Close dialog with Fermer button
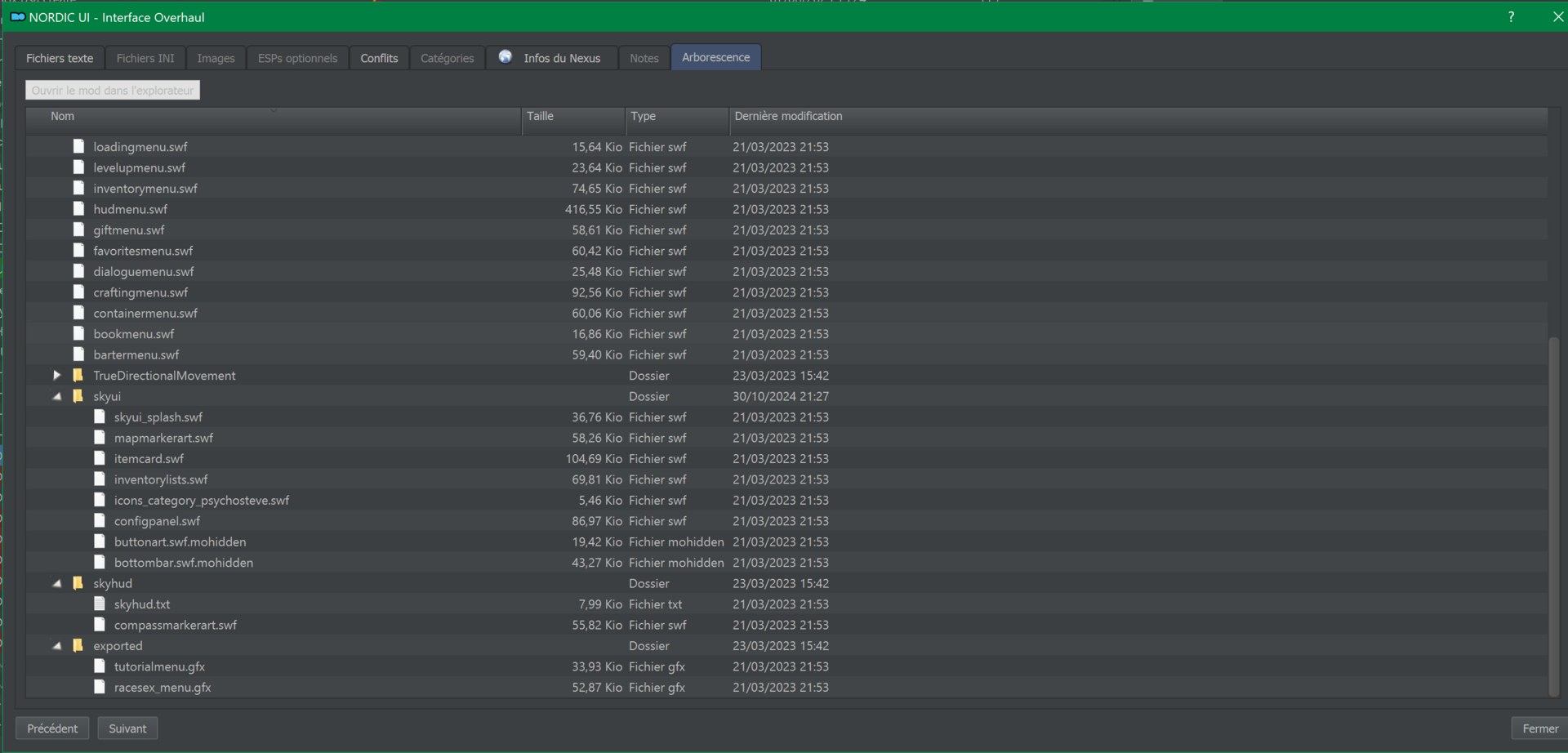The width and height of the screenshot is (1568, 753). tap(1540, 728)
